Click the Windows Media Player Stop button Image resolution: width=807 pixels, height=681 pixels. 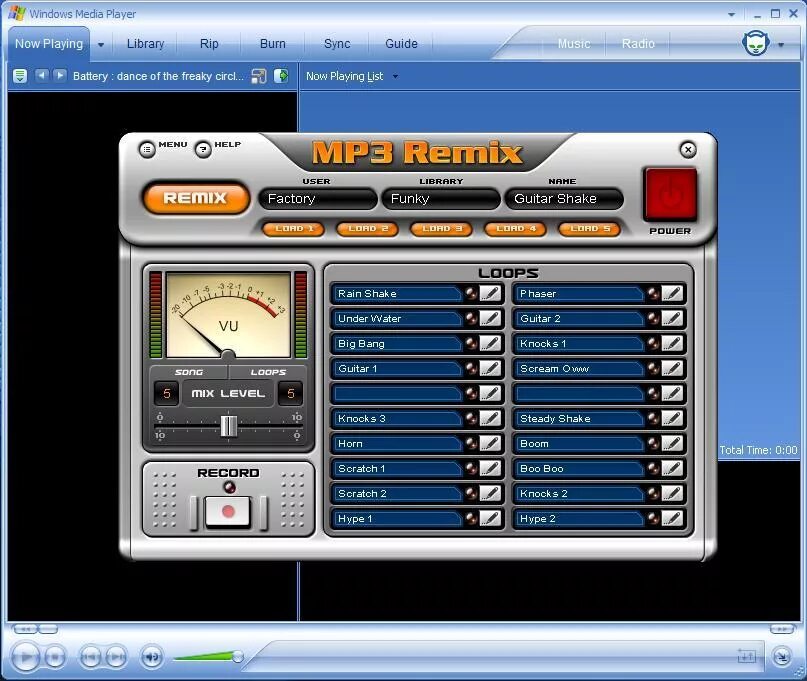coord(55,657)
